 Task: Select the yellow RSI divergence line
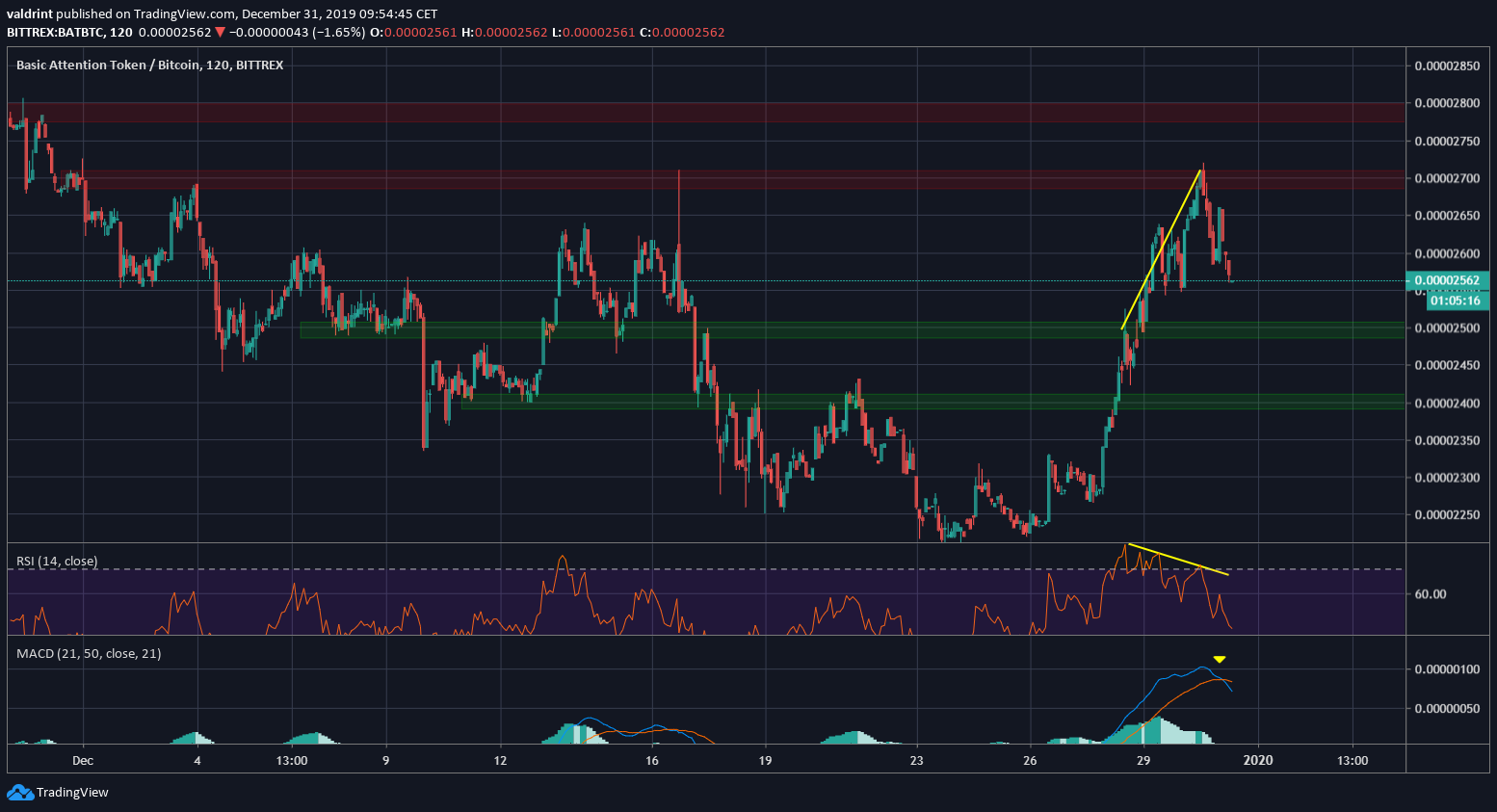pyautogui.click(x=1177, y=559)
